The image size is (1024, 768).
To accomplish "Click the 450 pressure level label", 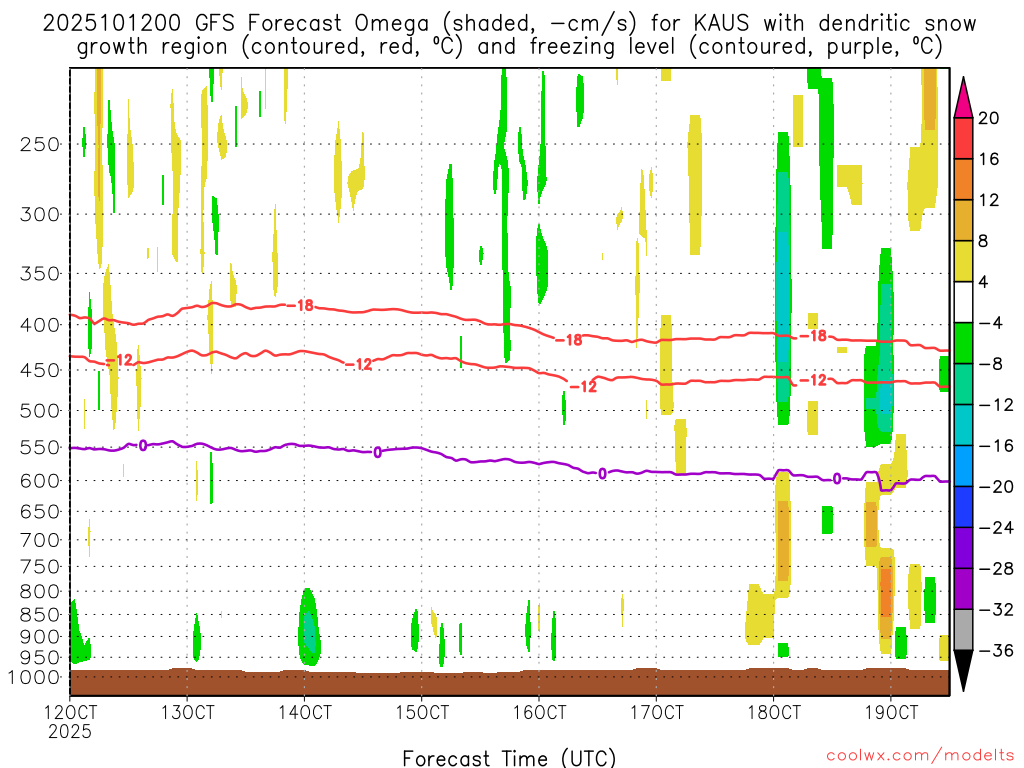I will coord(40,370).
